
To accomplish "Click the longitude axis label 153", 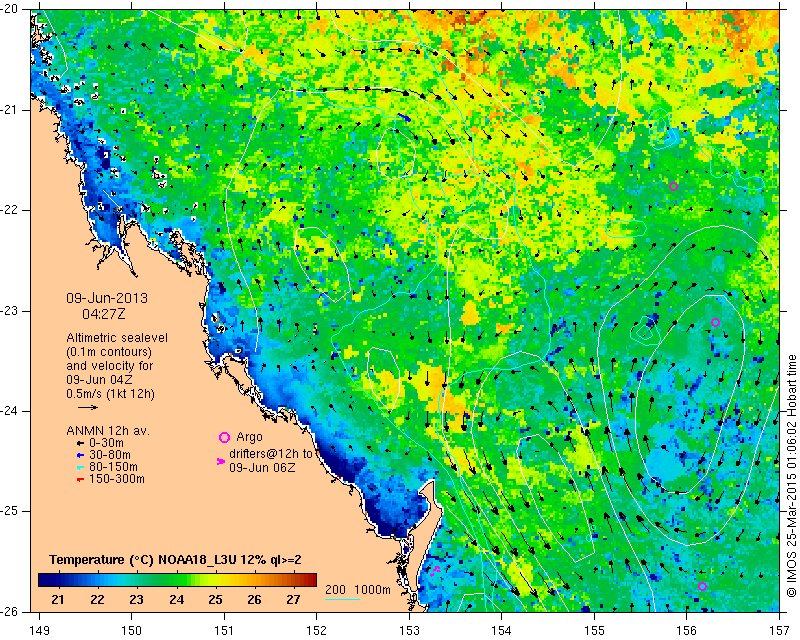I will pyautogui.click(x=409, y=631).
